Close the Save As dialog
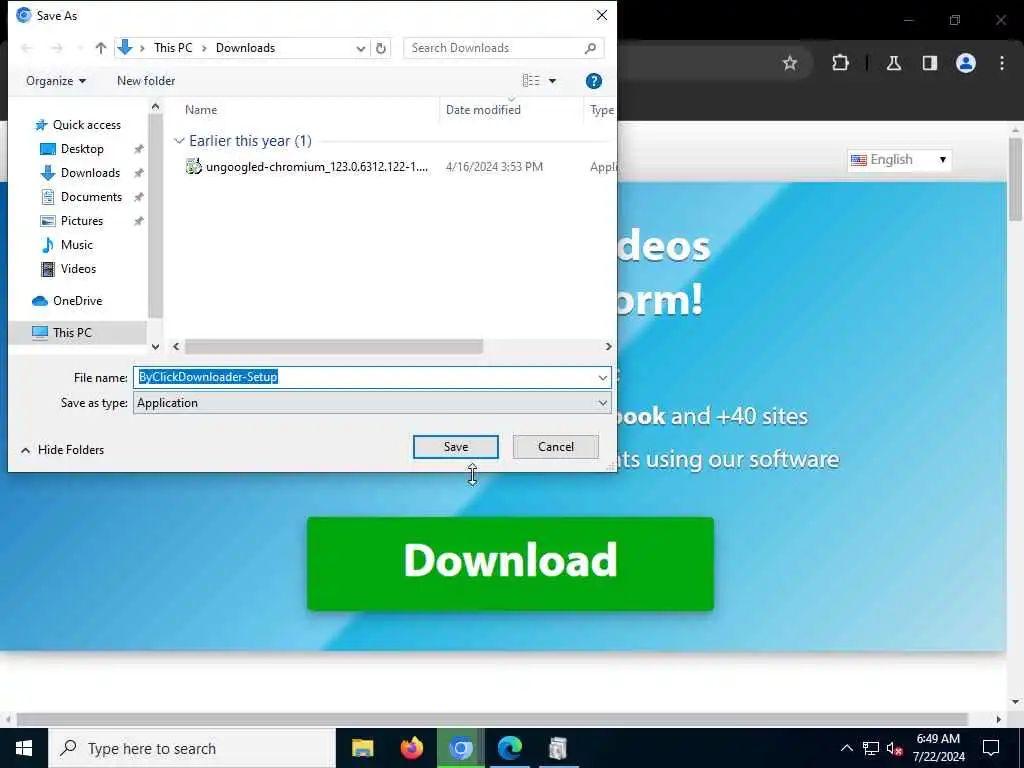This screenshot has height=768, width=1024. pyautogui.click(x=602, y=15)
